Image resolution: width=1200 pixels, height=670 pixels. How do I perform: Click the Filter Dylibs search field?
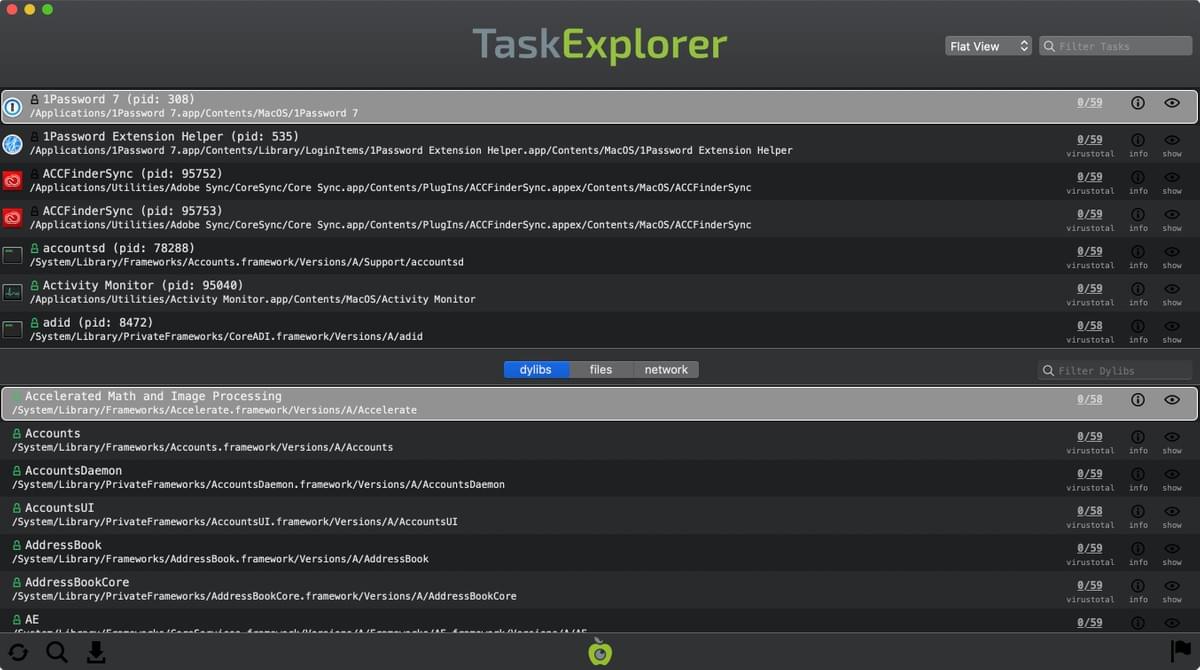[x=1115, y=371]
